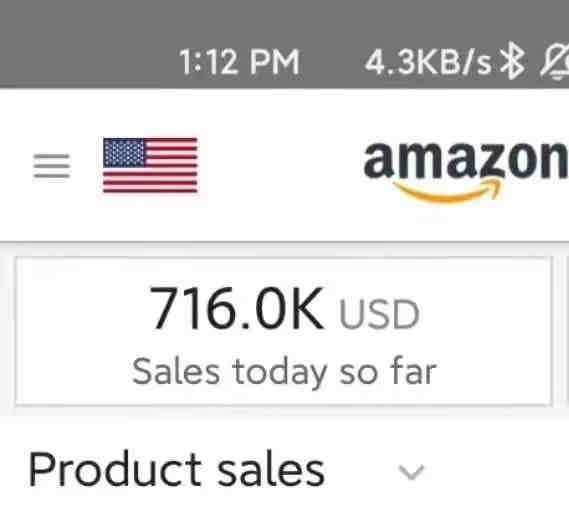The height and width of the screenshot is (528, 569).
Task: Tap the 4.3KB/s network speed indicator
Action: 428,62
